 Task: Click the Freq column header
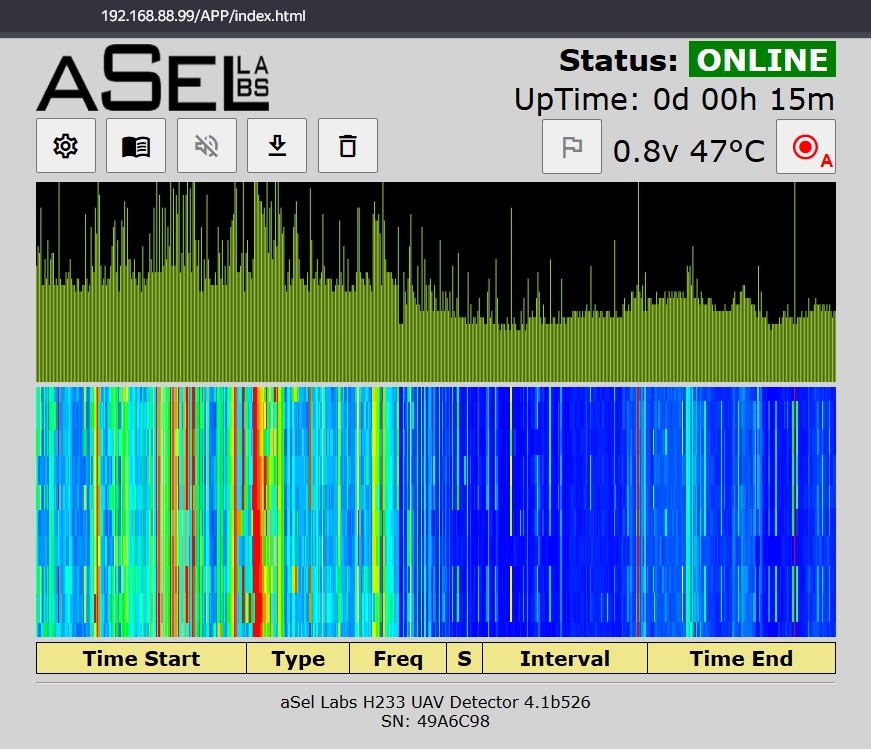click(398, 658)
